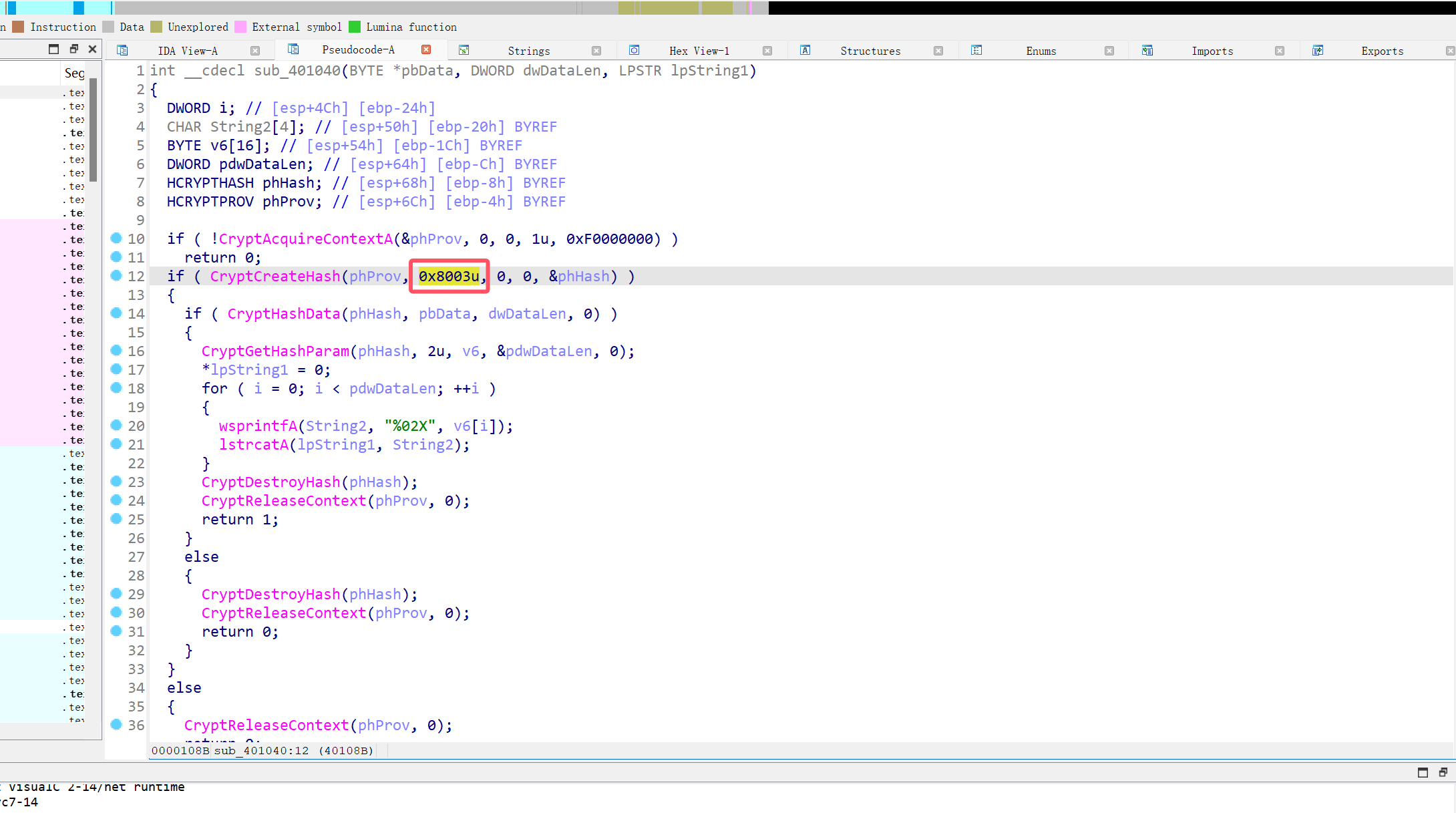
Task: Toggle breakpoint dot on line 10
Action: [116, 238]
